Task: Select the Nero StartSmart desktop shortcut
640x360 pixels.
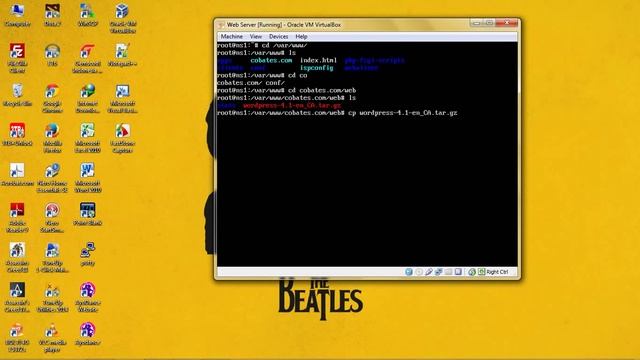Action: click(x=52, y=218)
